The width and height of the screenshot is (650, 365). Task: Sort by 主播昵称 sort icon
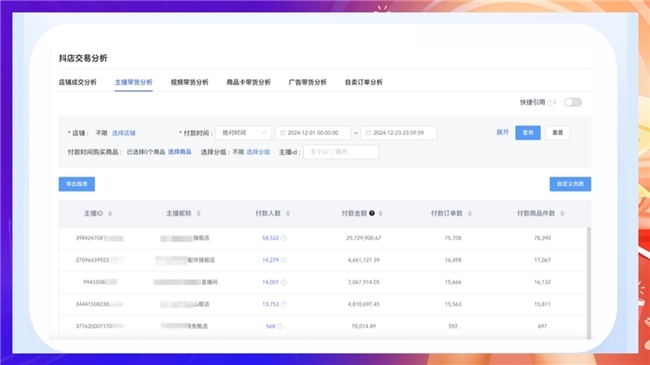(x=199, y=213)
